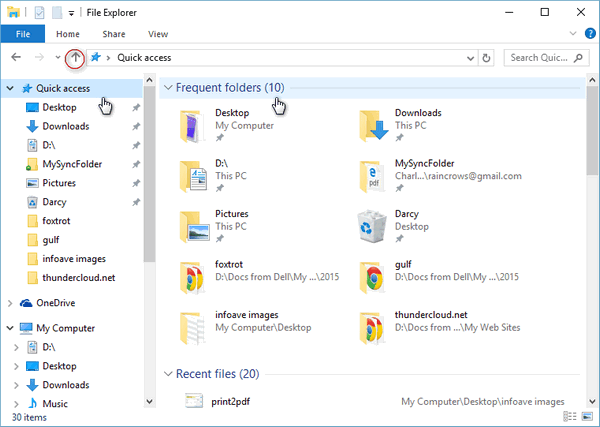Click the New folder quick toolbar icon
Image resolution: width=600 pixels, height=427 pixels.
point(57,13)
